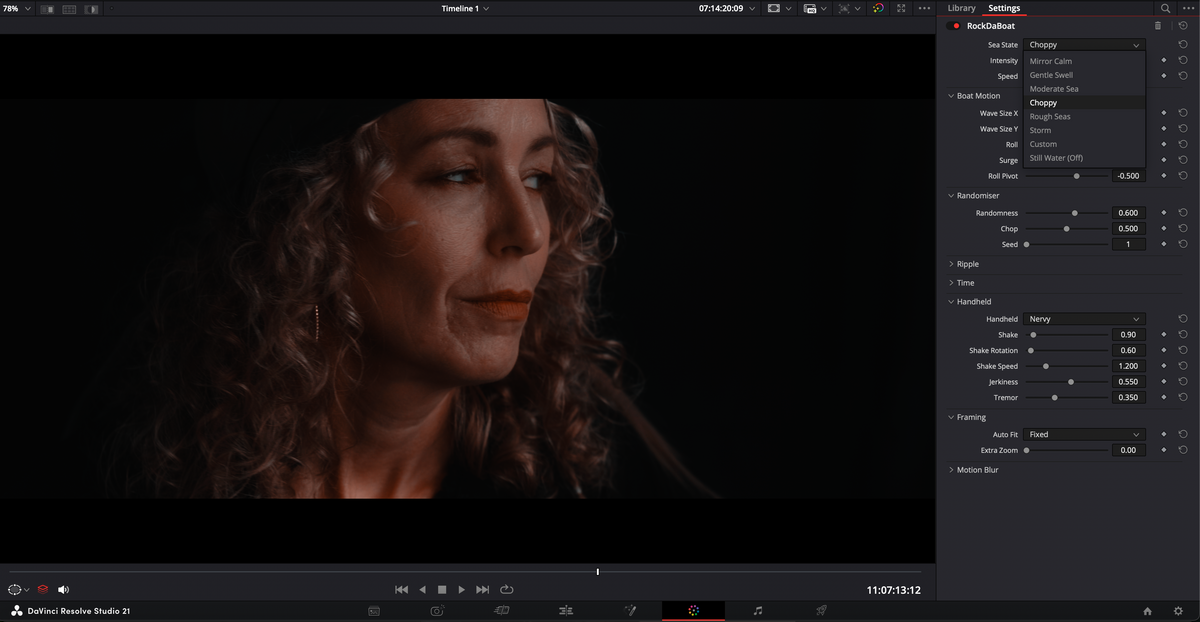
Task: Play the clip forward
Action: [x=461, y=590]
